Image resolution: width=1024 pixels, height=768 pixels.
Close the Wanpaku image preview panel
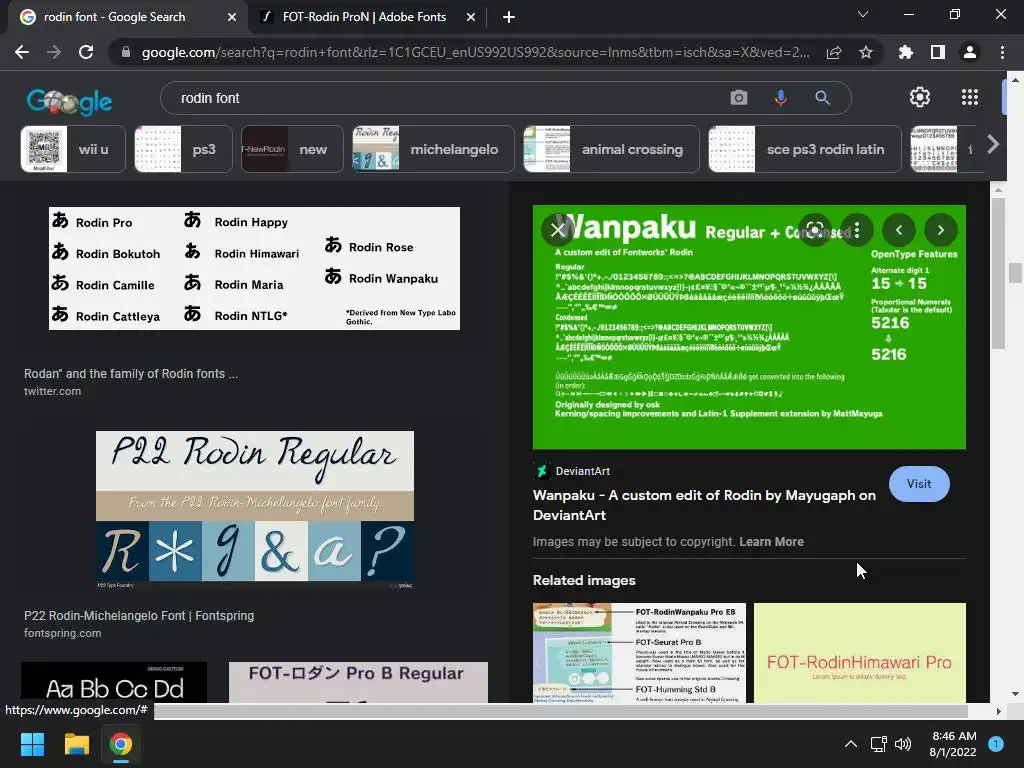click(x=558, y=230)
